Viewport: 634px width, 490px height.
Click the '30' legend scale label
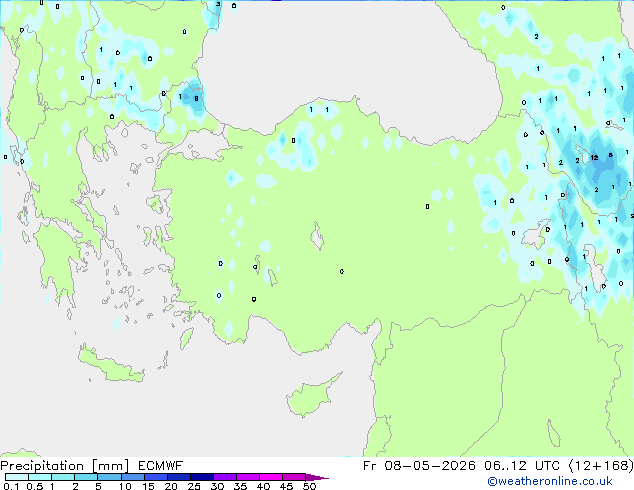coord(217,486)
